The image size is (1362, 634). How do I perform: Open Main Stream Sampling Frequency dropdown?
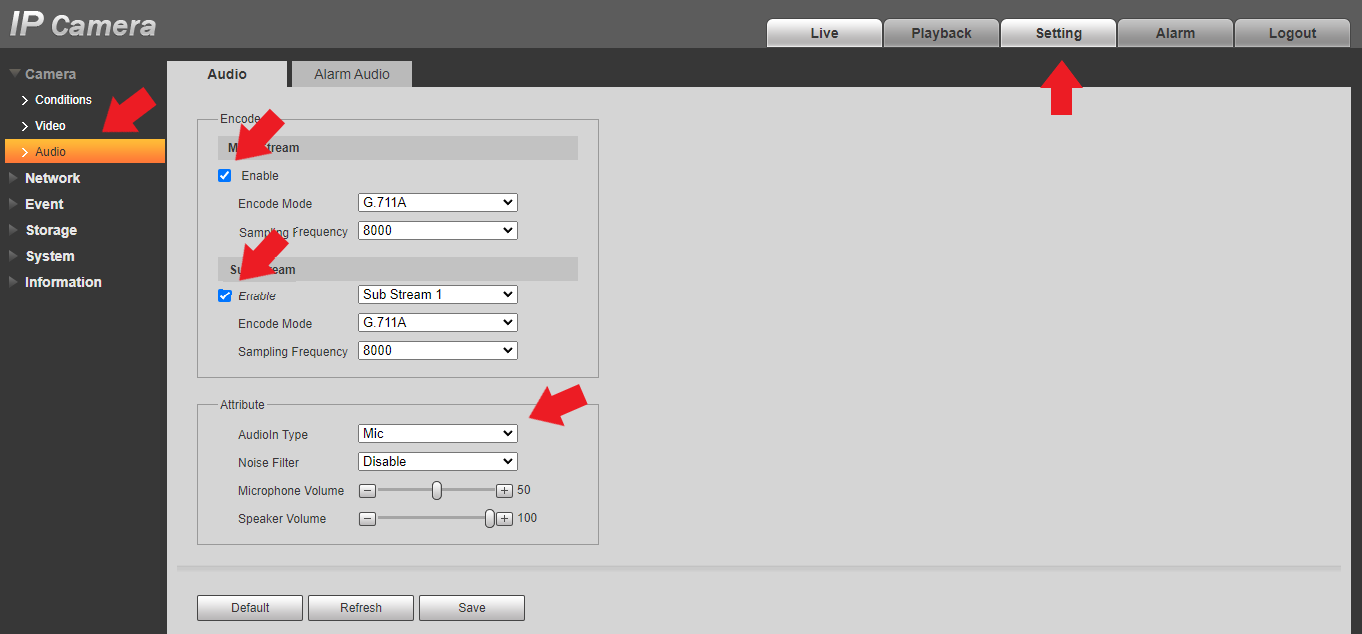point(438,231)
